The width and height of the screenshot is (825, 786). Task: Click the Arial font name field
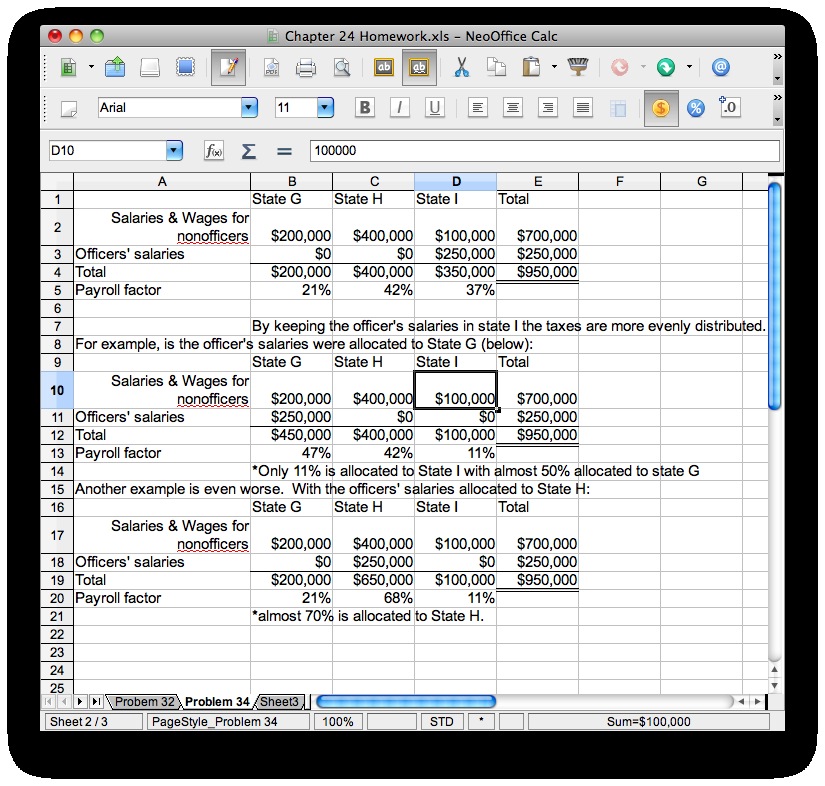coord(169,108)
